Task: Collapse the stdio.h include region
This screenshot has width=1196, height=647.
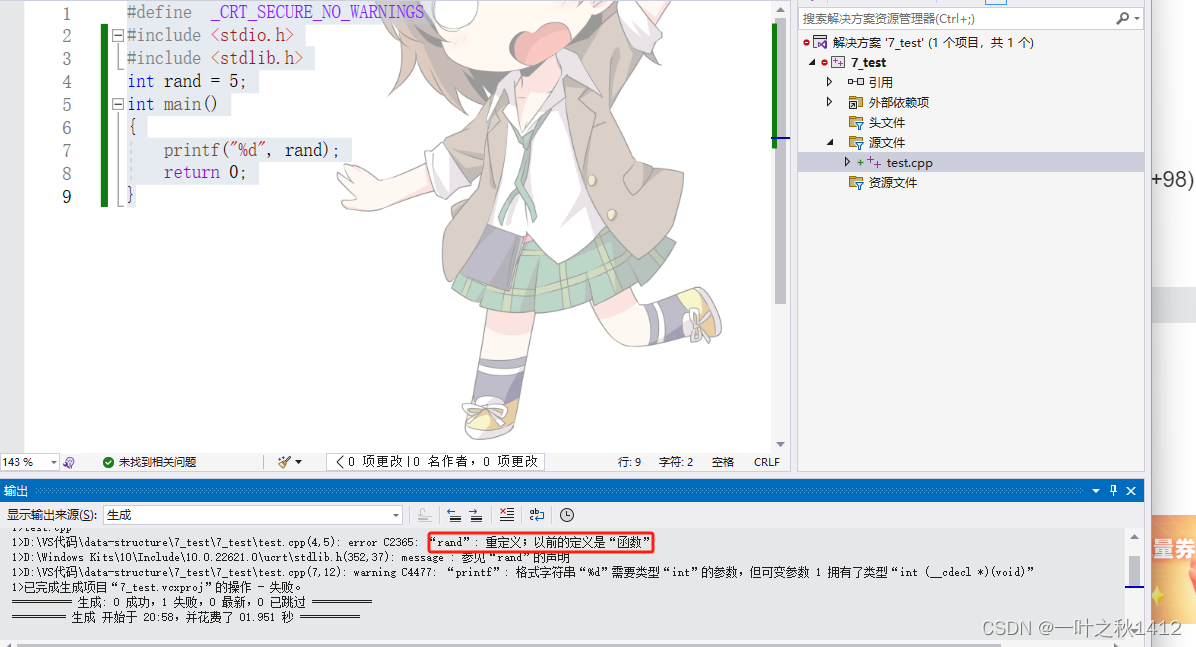Action: pyautogui.click(x=117, y=34)
